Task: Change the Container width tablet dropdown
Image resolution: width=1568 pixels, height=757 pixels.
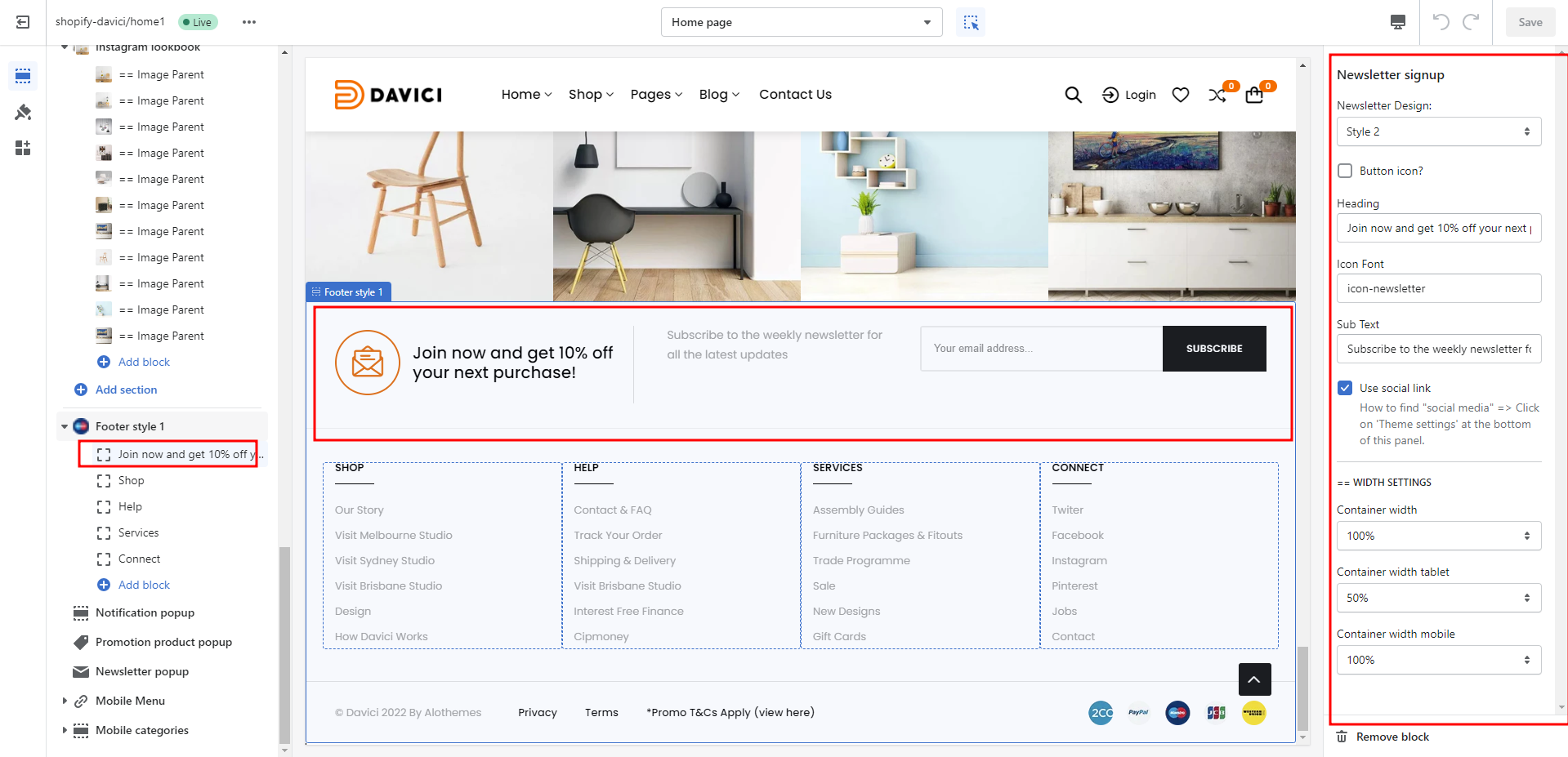Action: click(x=1438, y=598)
